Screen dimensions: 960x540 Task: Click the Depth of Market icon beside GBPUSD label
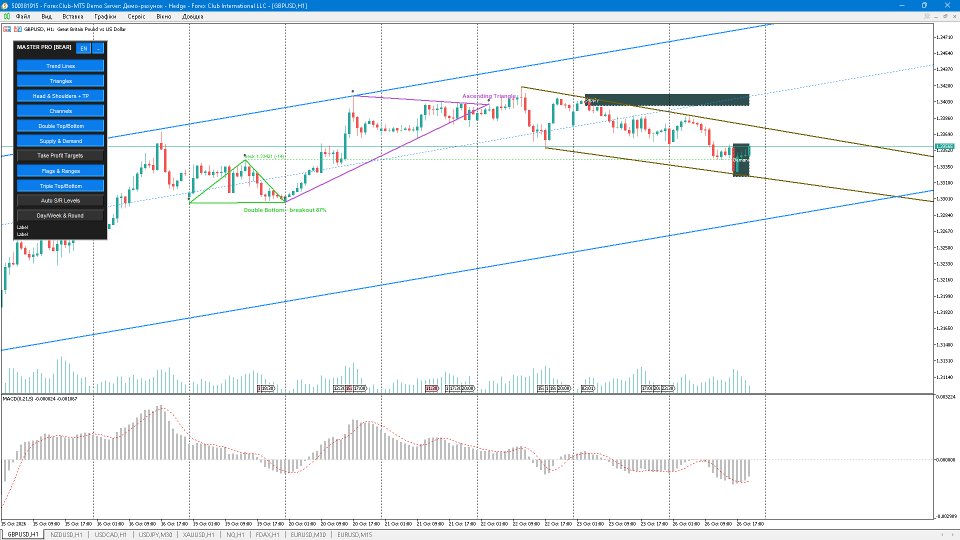coord(7,29)
